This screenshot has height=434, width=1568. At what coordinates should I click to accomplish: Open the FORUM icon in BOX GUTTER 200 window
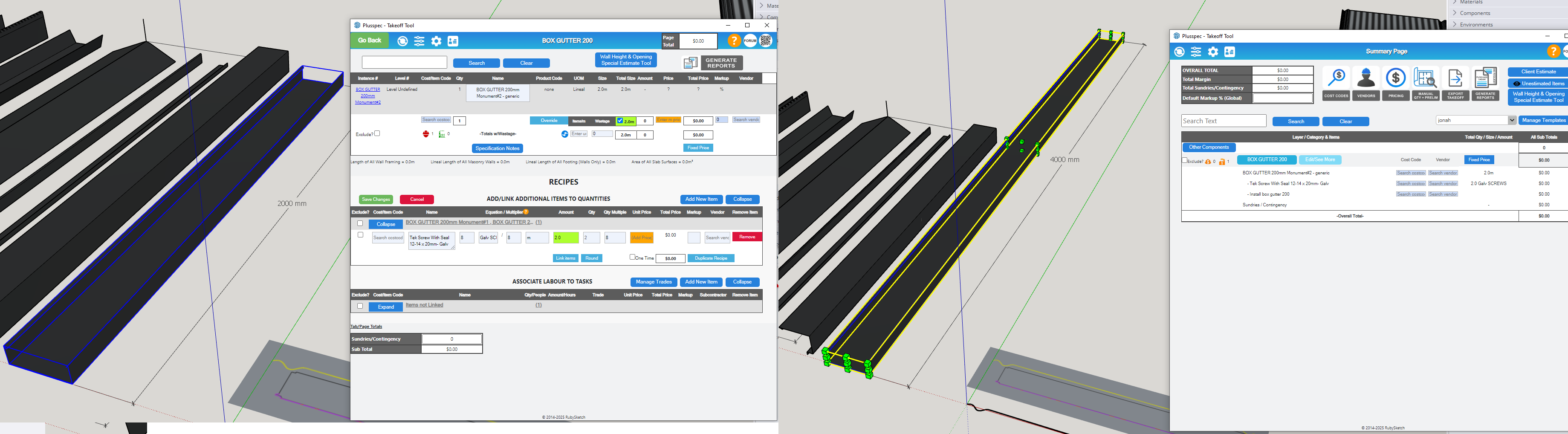coord(750,41)
